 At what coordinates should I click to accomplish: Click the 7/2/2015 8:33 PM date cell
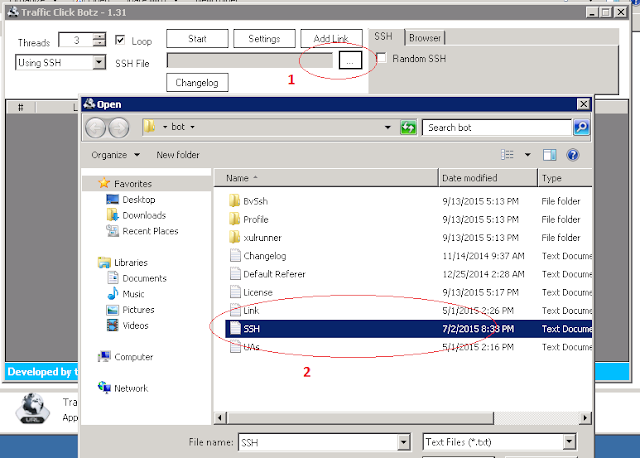478,329
